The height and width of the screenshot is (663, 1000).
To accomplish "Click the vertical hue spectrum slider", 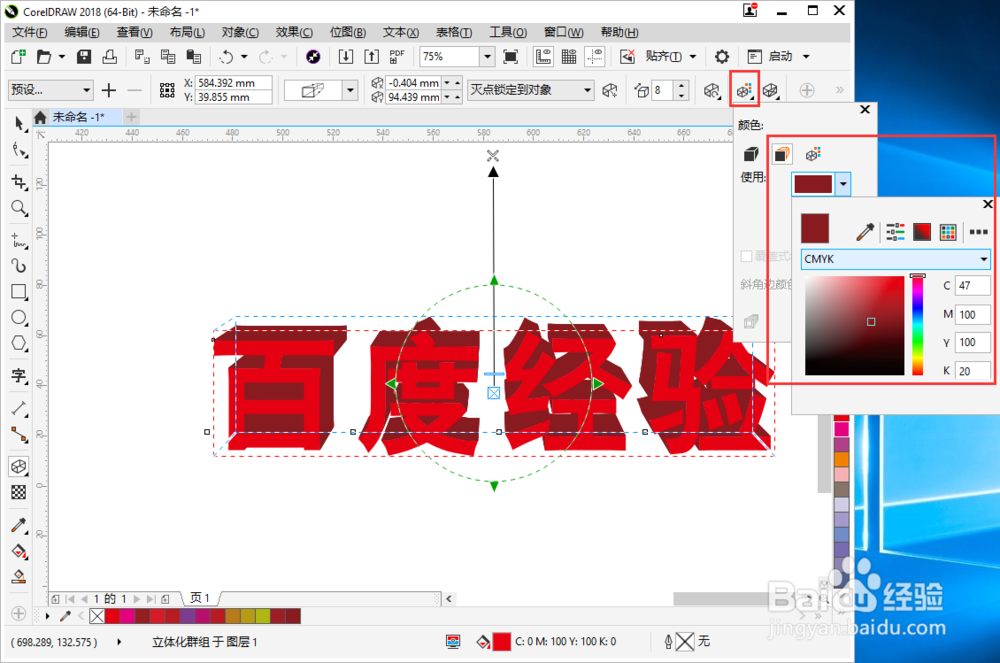I will click(918, 326).
